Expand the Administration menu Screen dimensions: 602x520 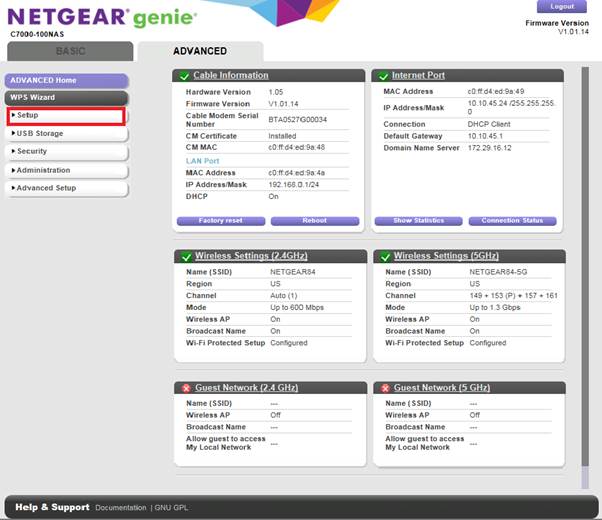67,170
